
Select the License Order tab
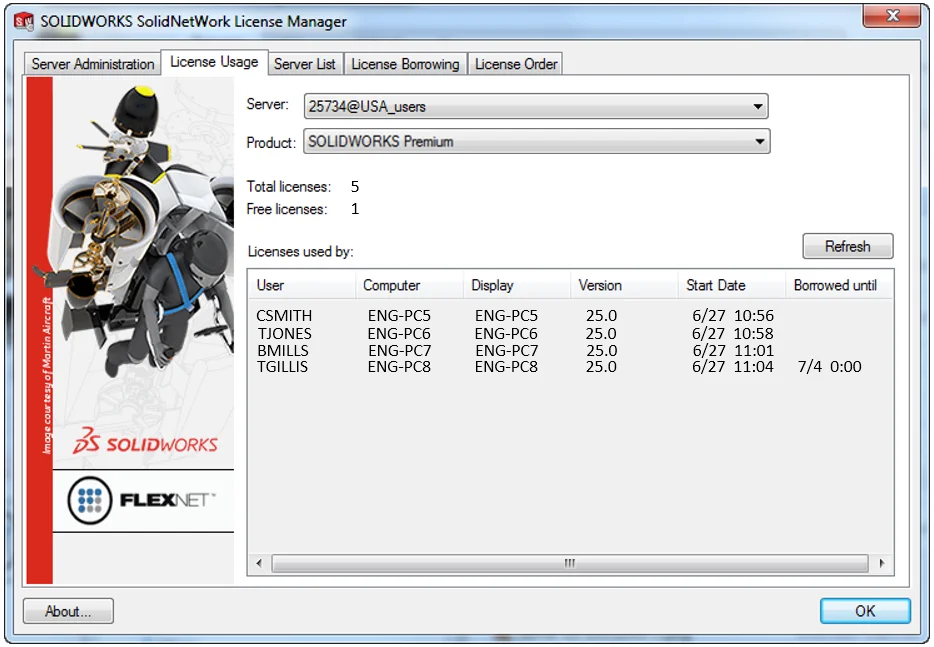coord(516,64)
